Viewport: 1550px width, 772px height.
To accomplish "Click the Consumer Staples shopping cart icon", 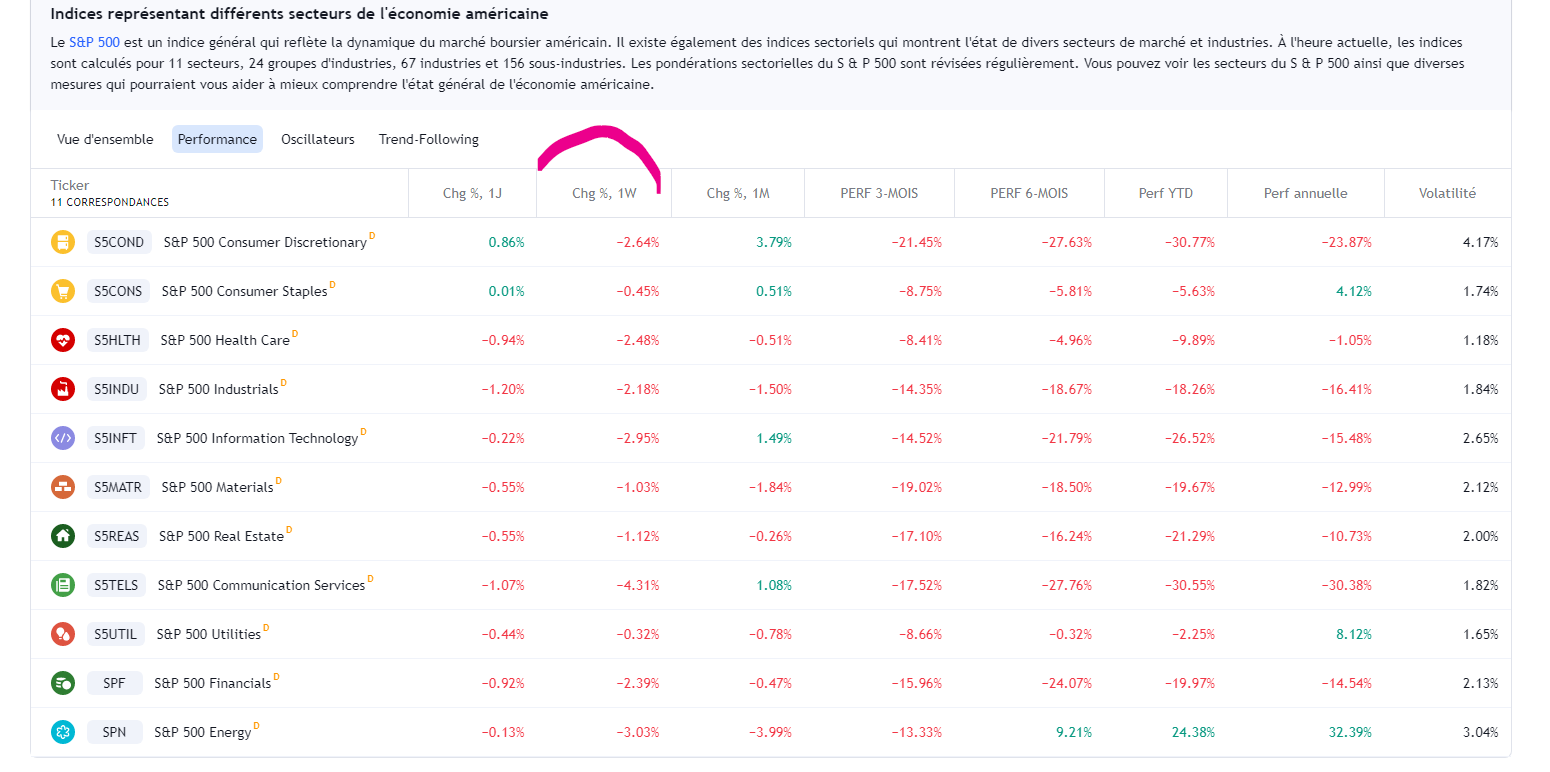I will (63, 291).
